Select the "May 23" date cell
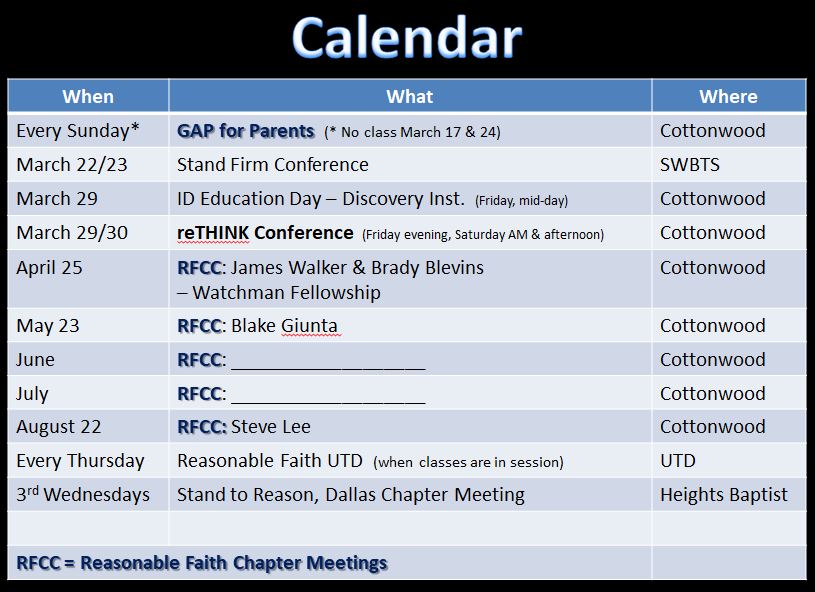 tap(48, 326)
